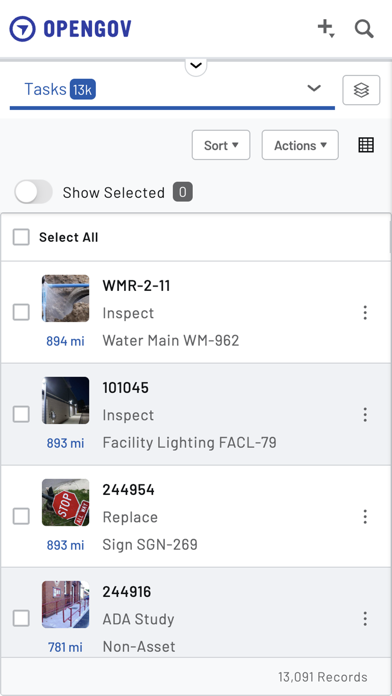This screenshot has width=392, height=696.
Task: Tick the checkbox for Sign SGN-269 task
Action: [x=21, y=517]
